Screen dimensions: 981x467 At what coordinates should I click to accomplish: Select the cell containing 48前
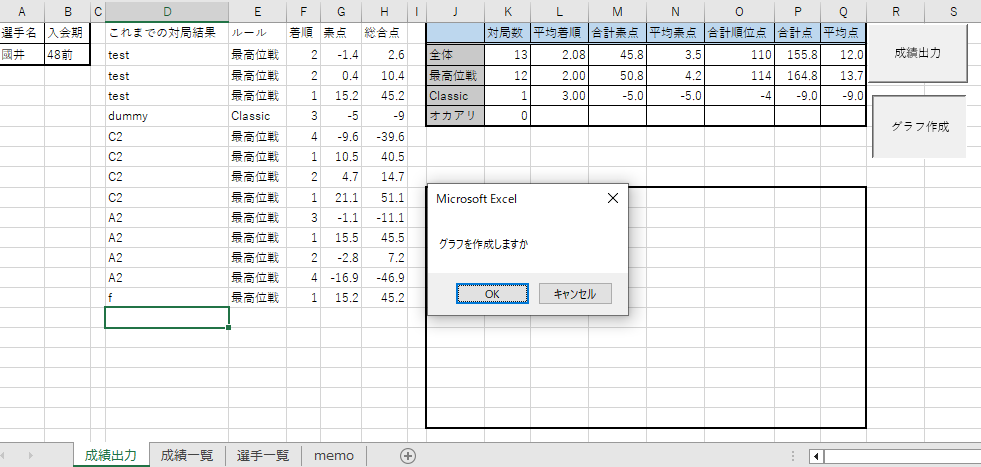pos(67,54)
